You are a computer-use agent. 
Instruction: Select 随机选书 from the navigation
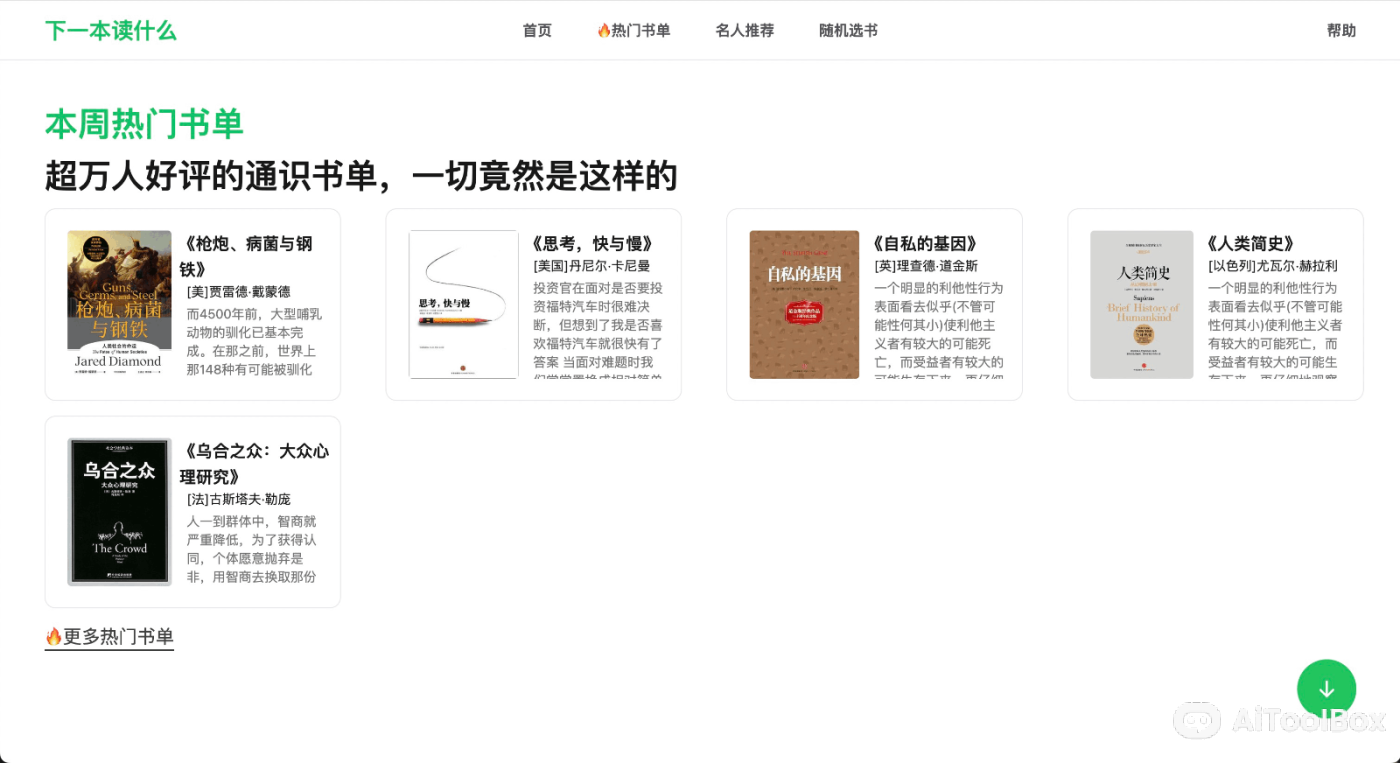[x=847, y=30]
